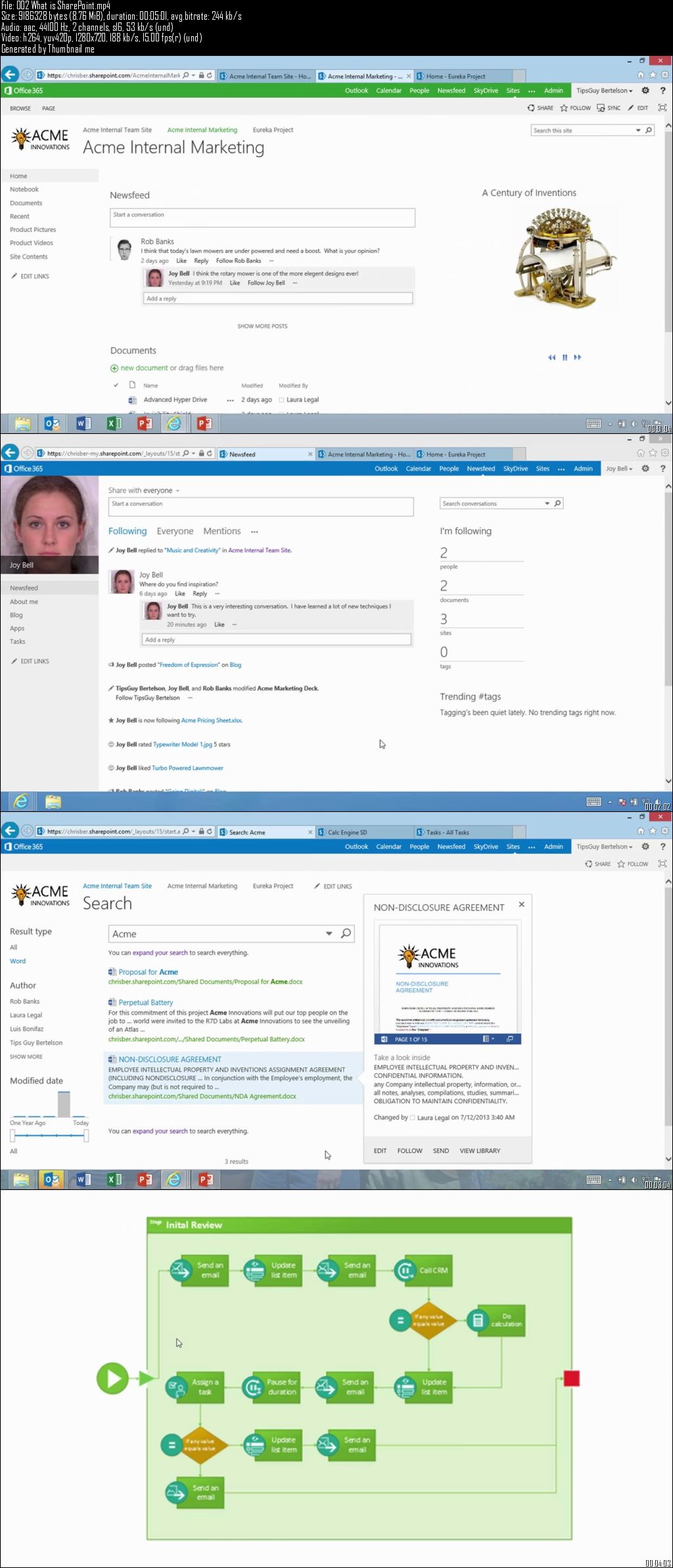This screenshot has height=1568, width=673.
Task: Pause the A Century of Inventions slideshow
Action: click(x=565, y=358)
